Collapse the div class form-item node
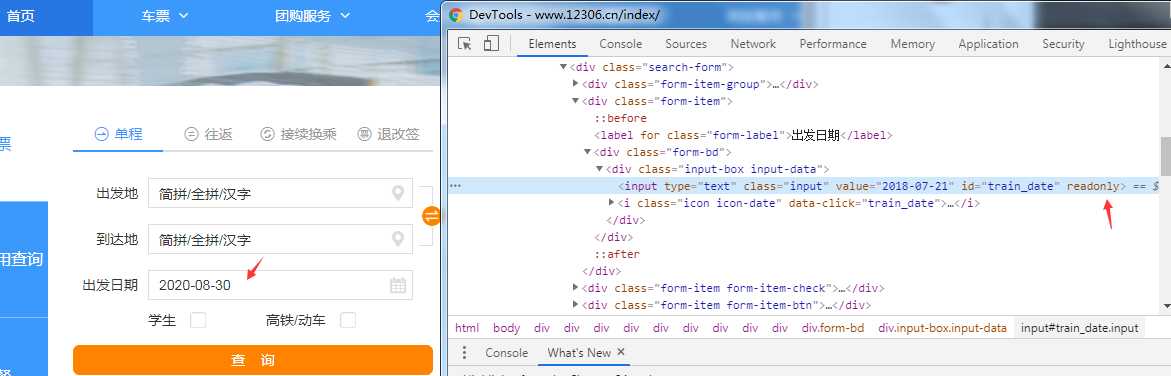The height and width of the screenshot is (376, 1171). pyautogui.click(x=575, y=101)
